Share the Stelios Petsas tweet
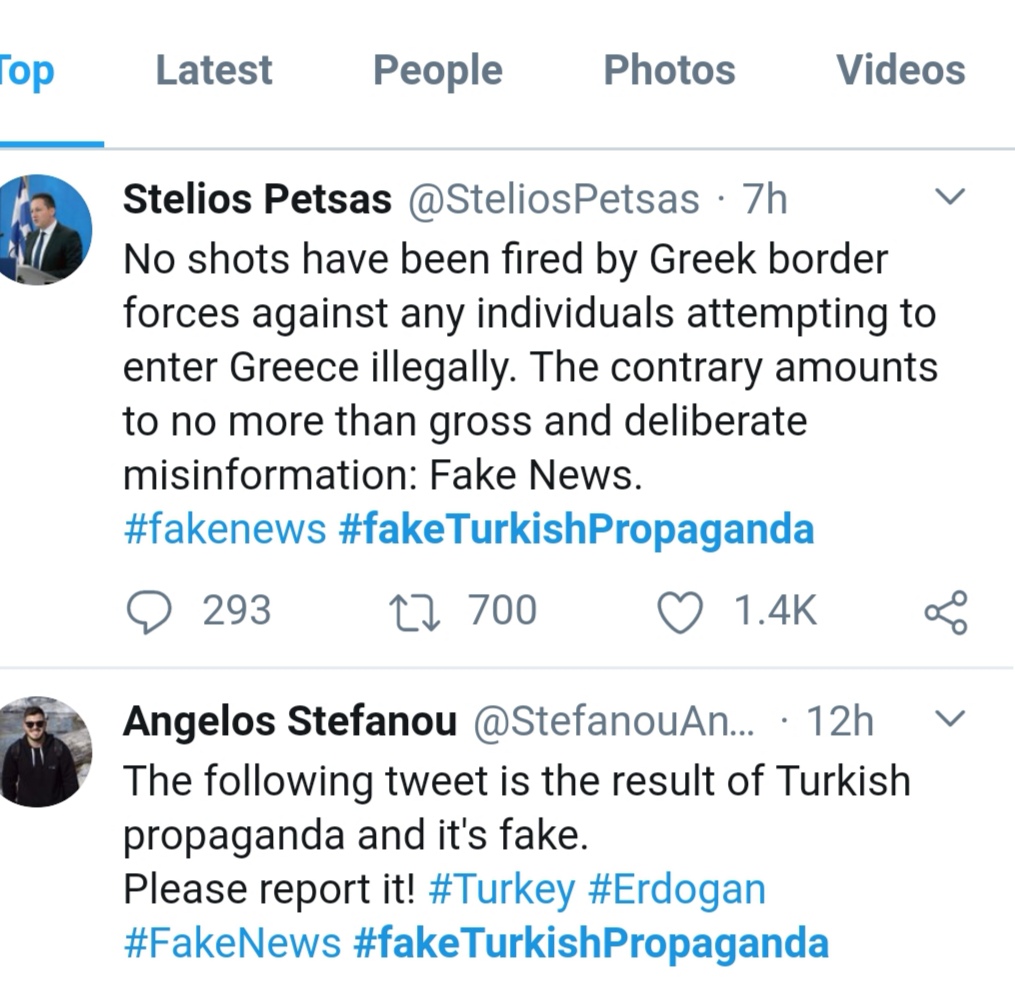Screen dimensions: 1015x983 945,612
